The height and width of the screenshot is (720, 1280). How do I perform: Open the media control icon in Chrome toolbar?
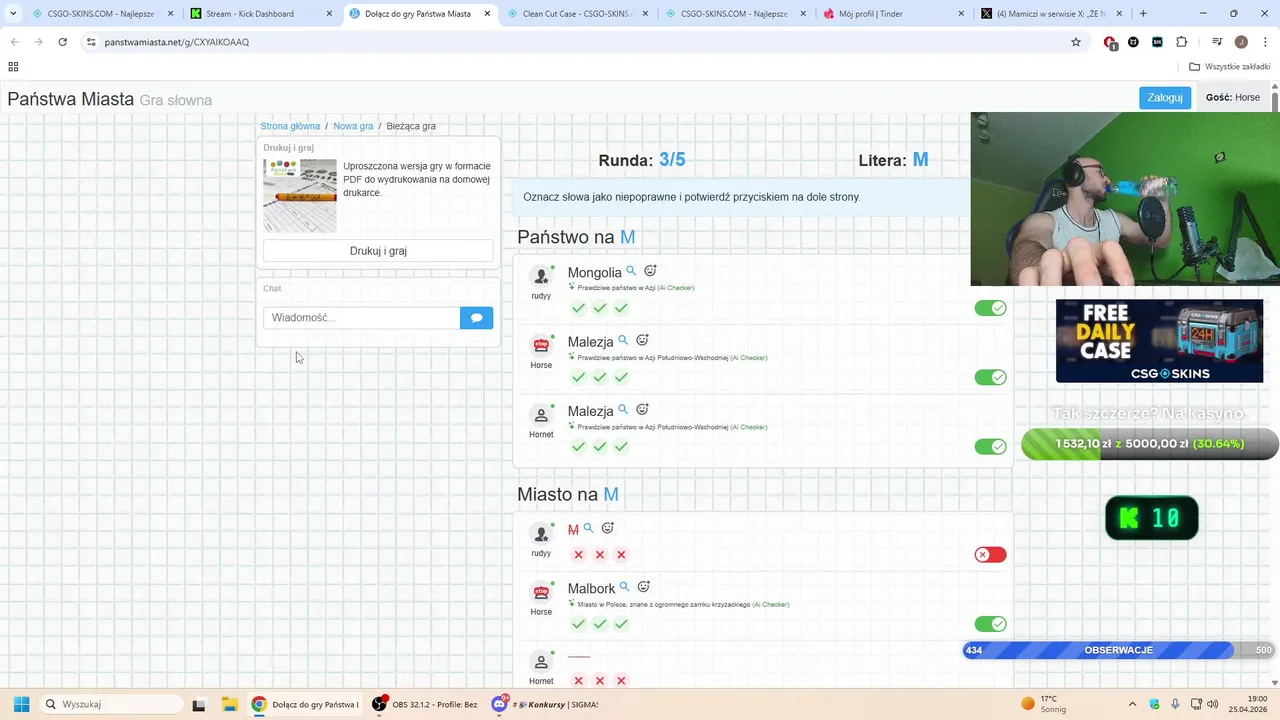(x=1217, y=42)
